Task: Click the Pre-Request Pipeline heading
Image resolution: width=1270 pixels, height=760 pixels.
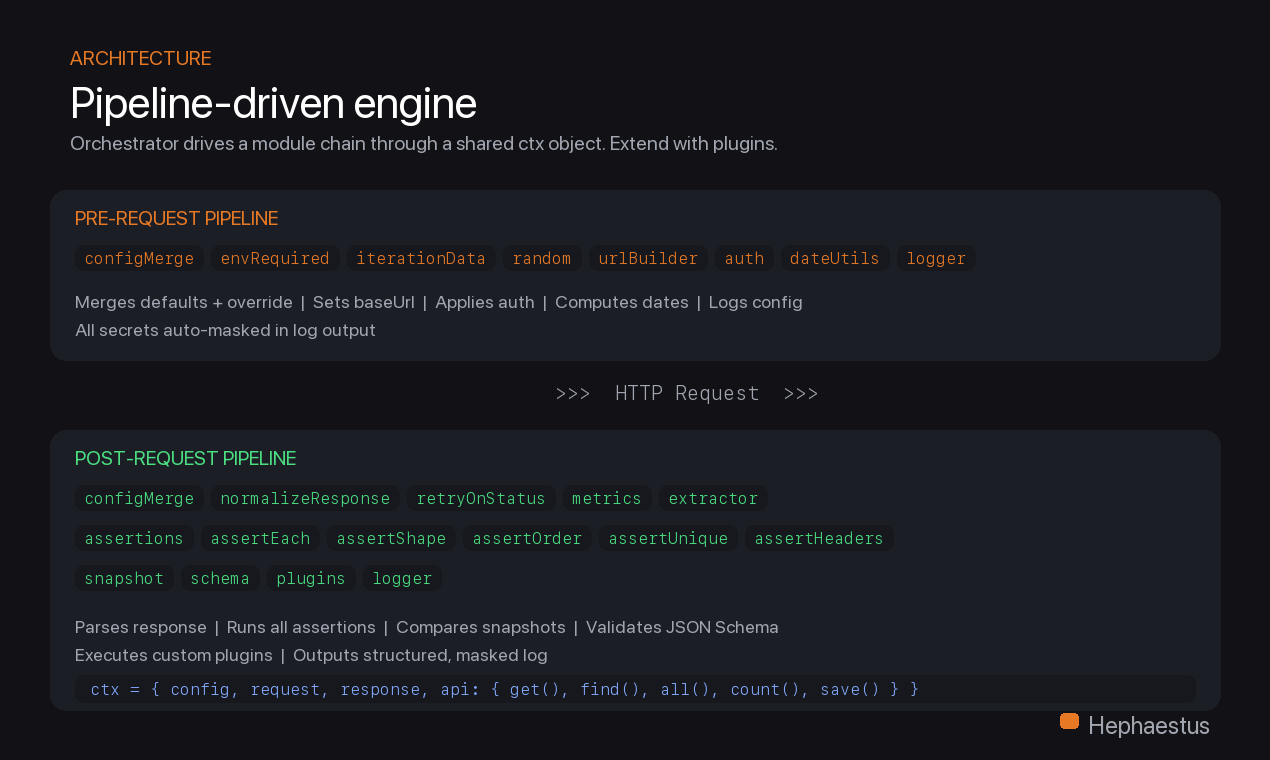Action: click(176, 218)
